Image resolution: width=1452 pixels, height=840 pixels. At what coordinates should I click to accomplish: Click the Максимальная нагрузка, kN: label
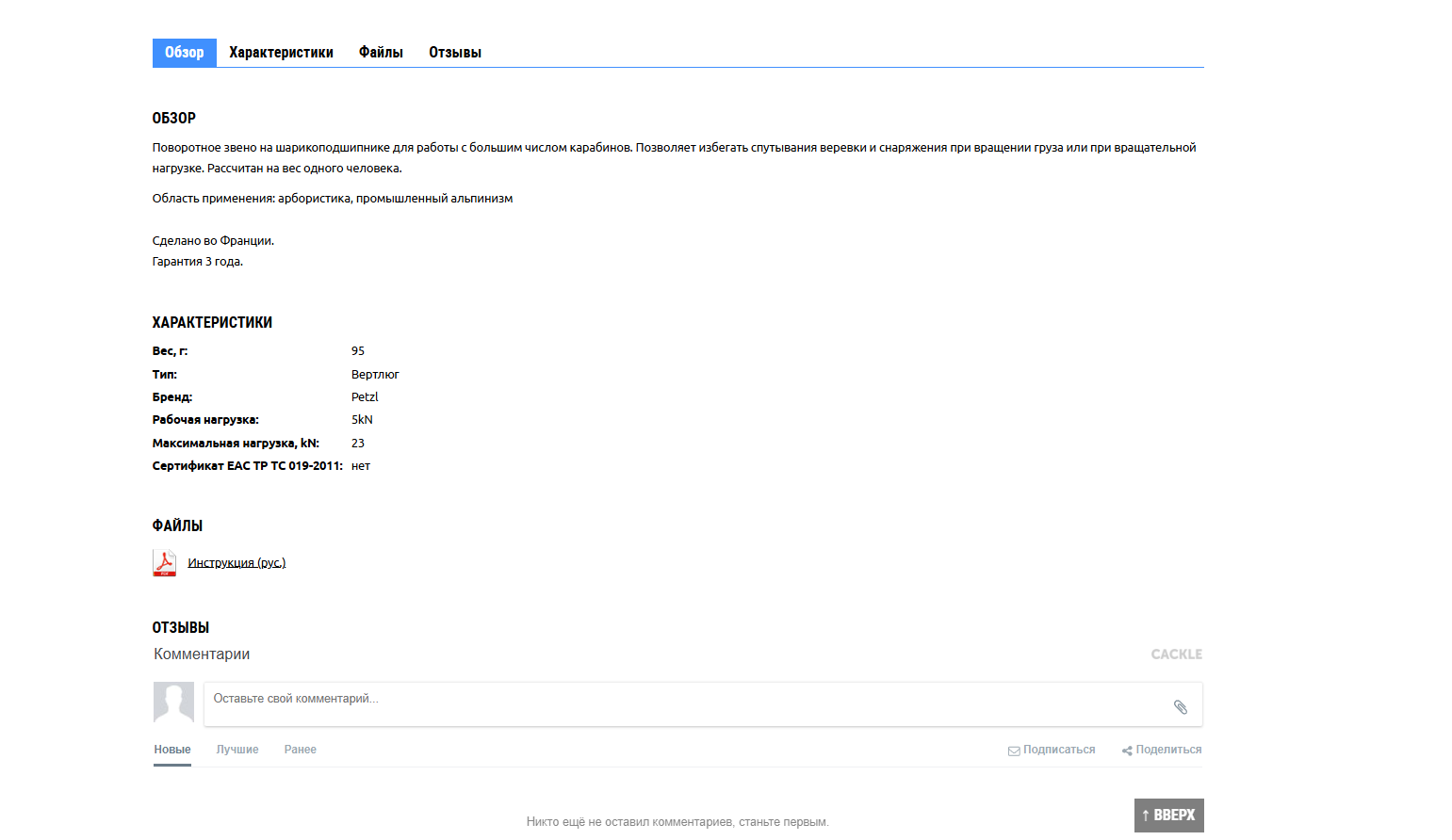236,444
